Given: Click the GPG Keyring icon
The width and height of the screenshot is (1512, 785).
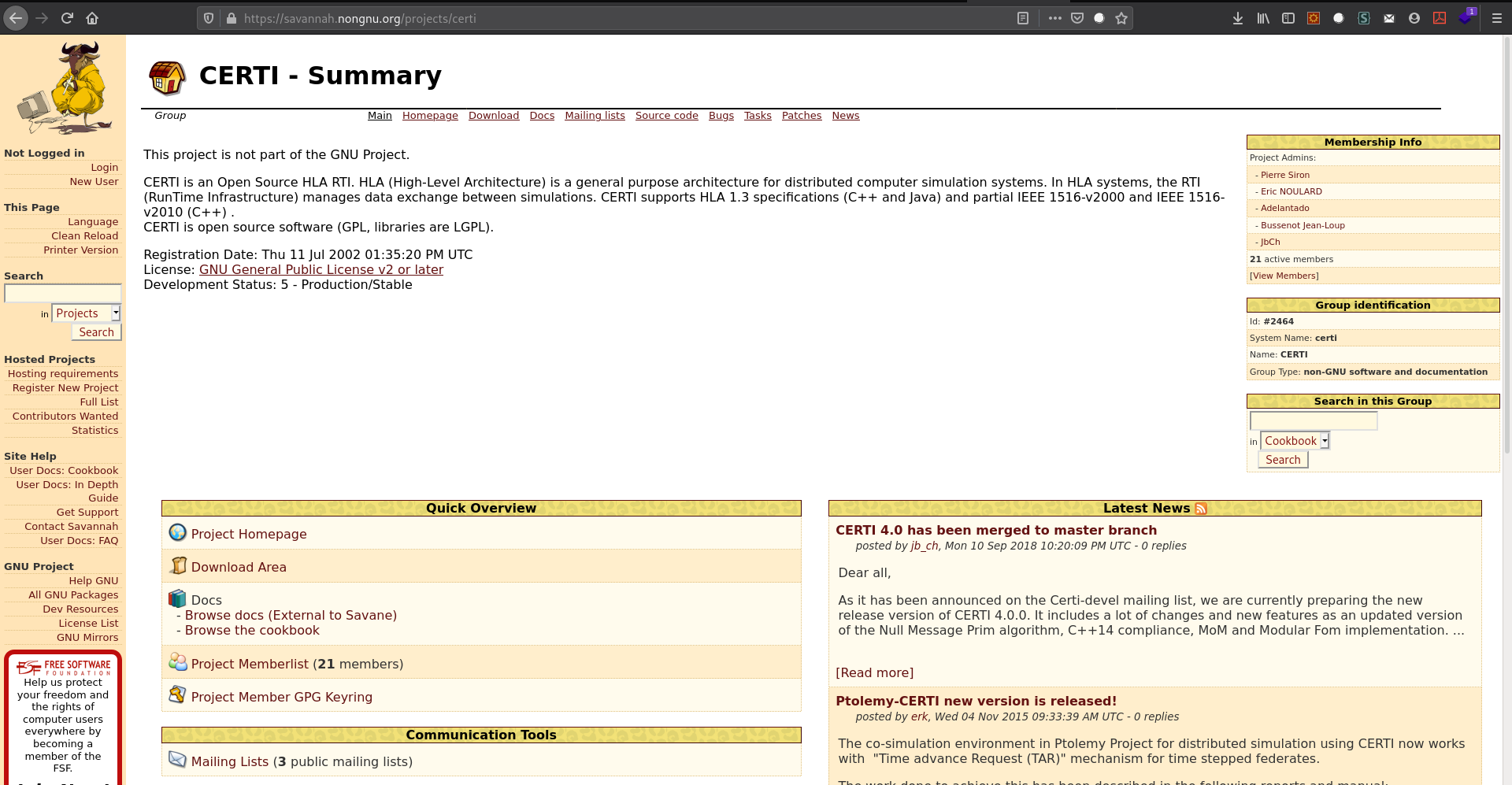Looking at the screenshot, I should coord(178,695).
